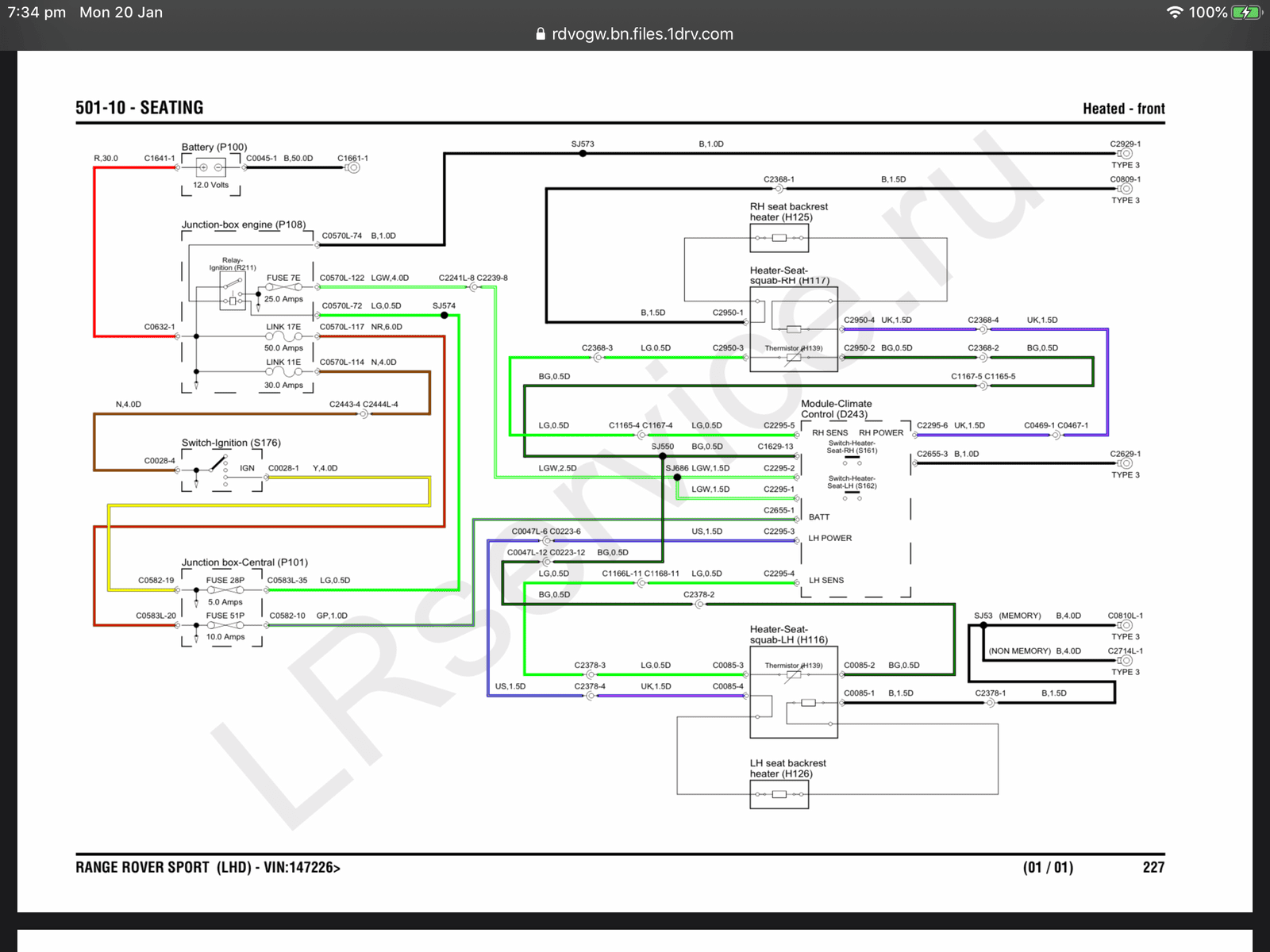Click the 'RANGE ROVER SPORT (LHD) - VIN:147226>' footer
The width and height of the screenshot is (1270, 952).
(208, 868)
